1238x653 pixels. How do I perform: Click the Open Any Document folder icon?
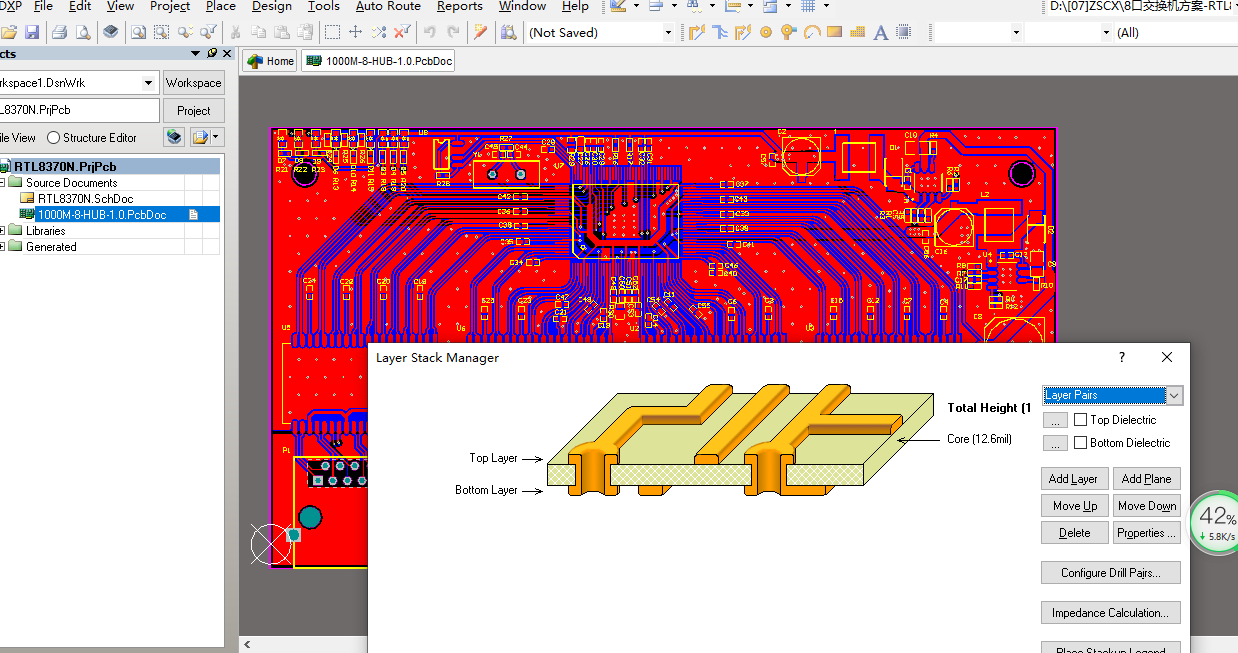[9, 32]
